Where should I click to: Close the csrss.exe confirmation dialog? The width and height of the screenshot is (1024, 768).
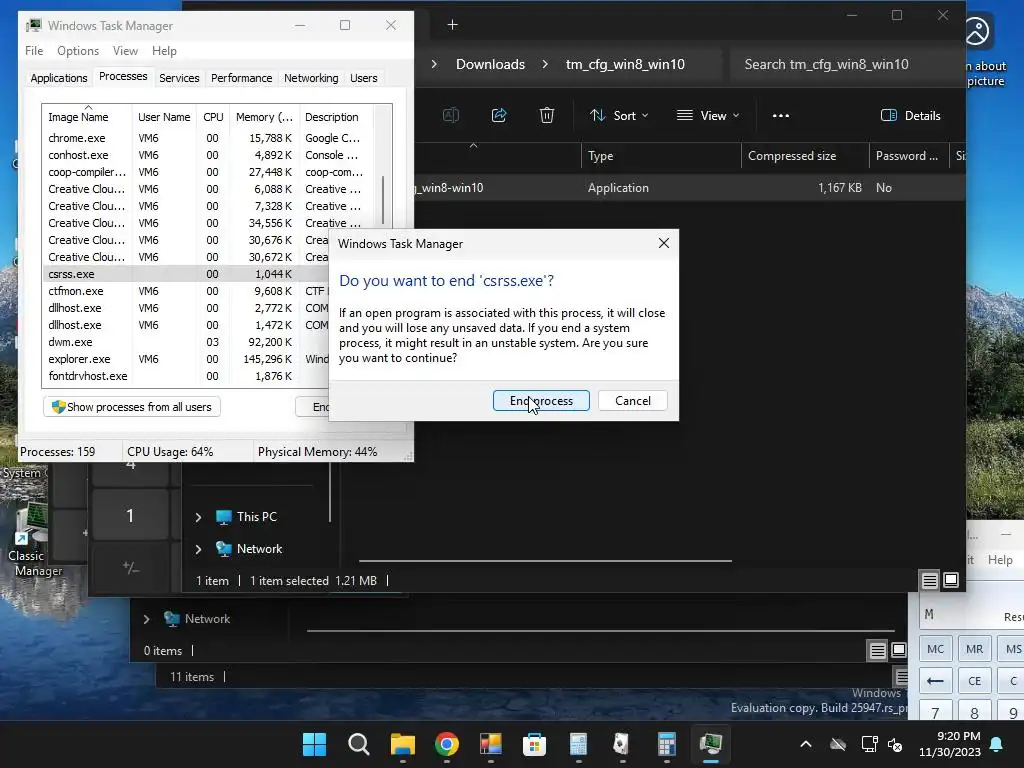[664, 243]
